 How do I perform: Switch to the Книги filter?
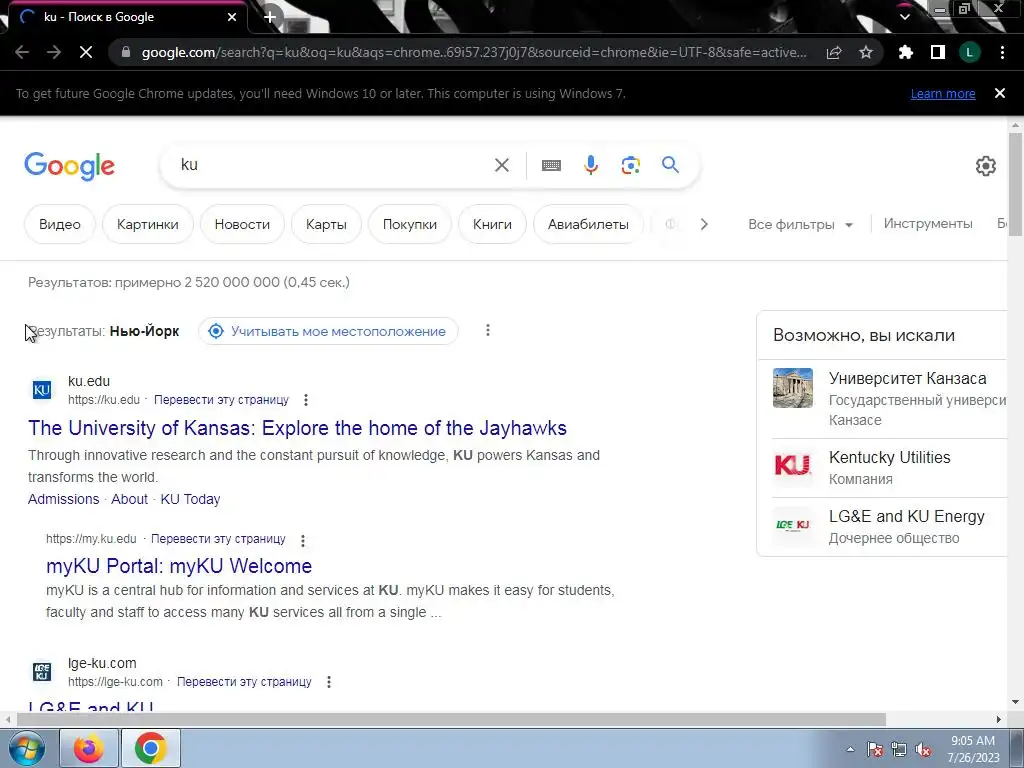click(x=492, y=224)
